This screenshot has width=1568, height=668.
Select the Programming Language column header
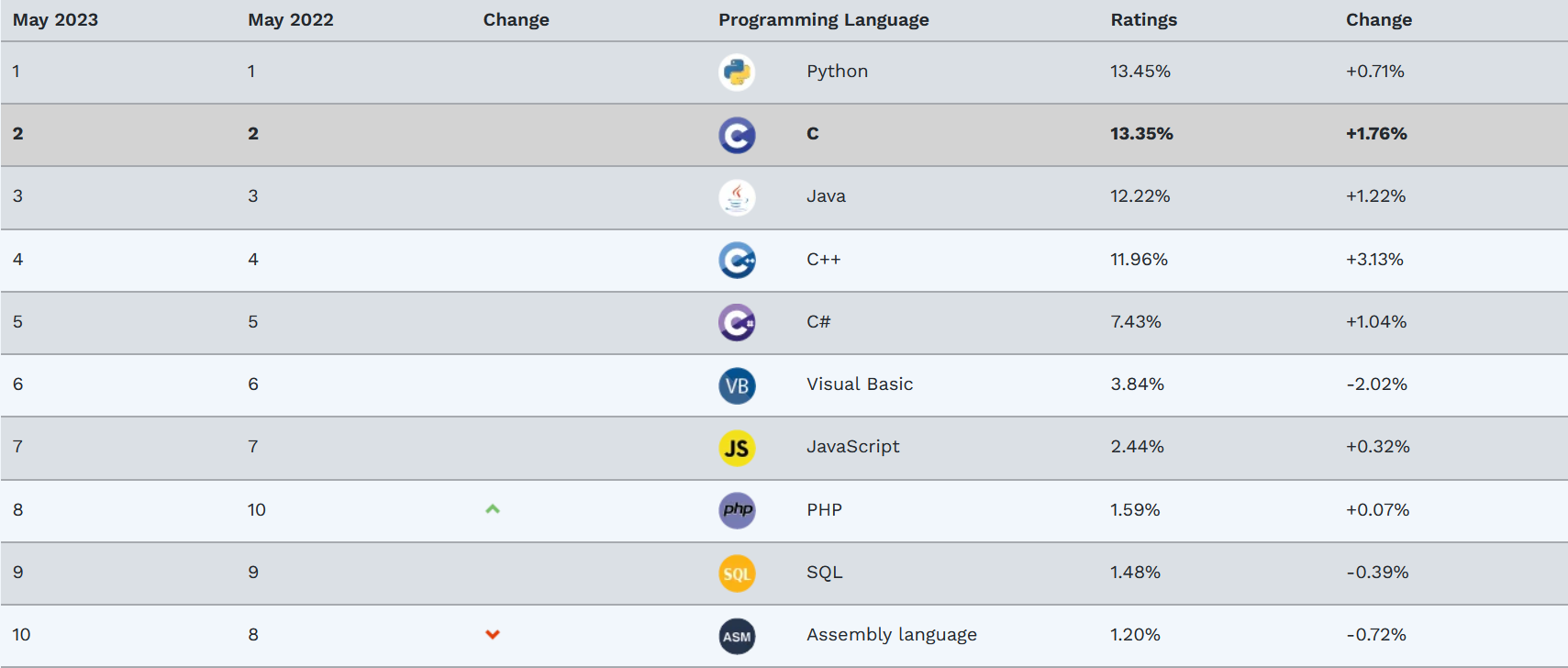[x=824, y=20]
